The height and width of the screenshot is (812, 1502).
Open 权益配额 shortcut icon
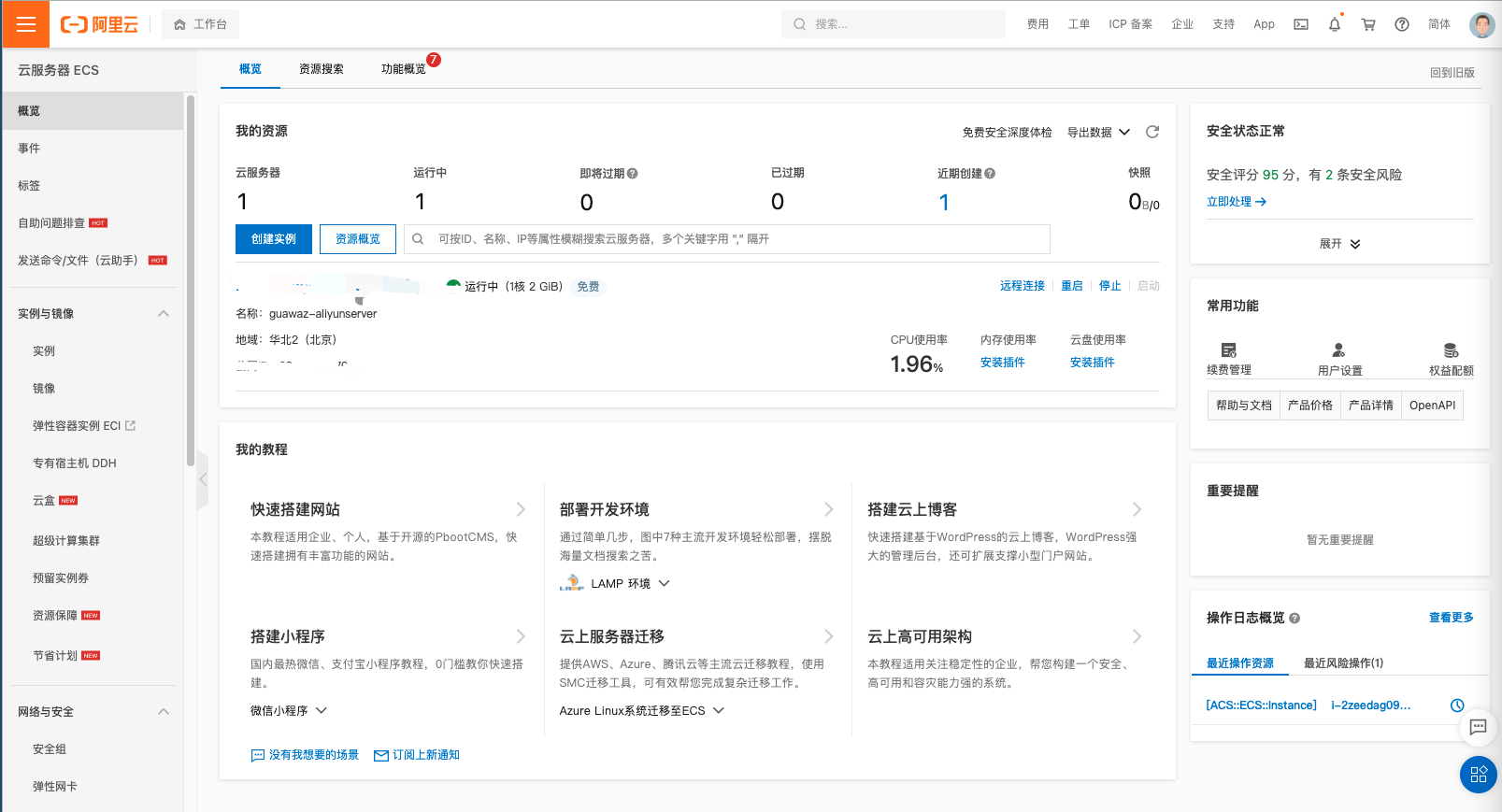tap(1451, 350)
